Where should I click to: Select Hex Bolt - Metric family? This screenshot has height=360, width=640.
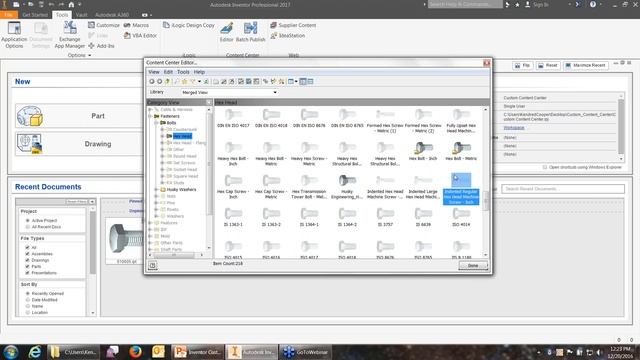(x=461, y=151)
